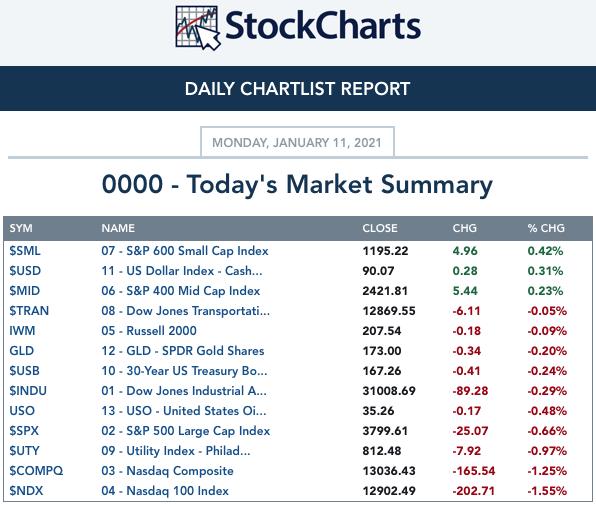Viewport: 596px width, 505px height.
Task: Open the $USD symbol link
Action: (x=25, y=271)
